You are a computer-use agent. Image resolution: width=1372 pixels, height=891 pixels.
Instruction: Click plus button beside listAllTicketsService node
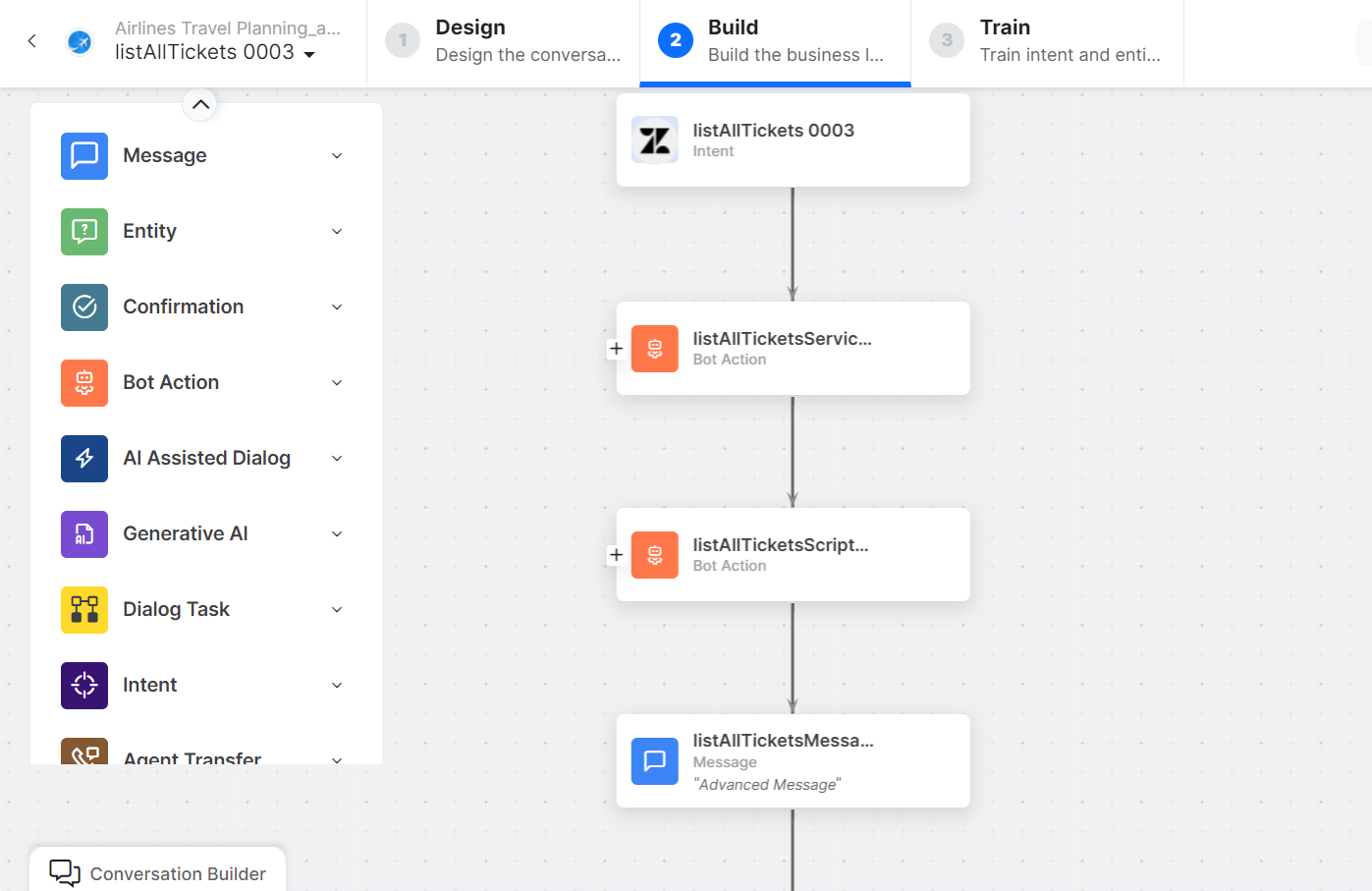(616, 349)
